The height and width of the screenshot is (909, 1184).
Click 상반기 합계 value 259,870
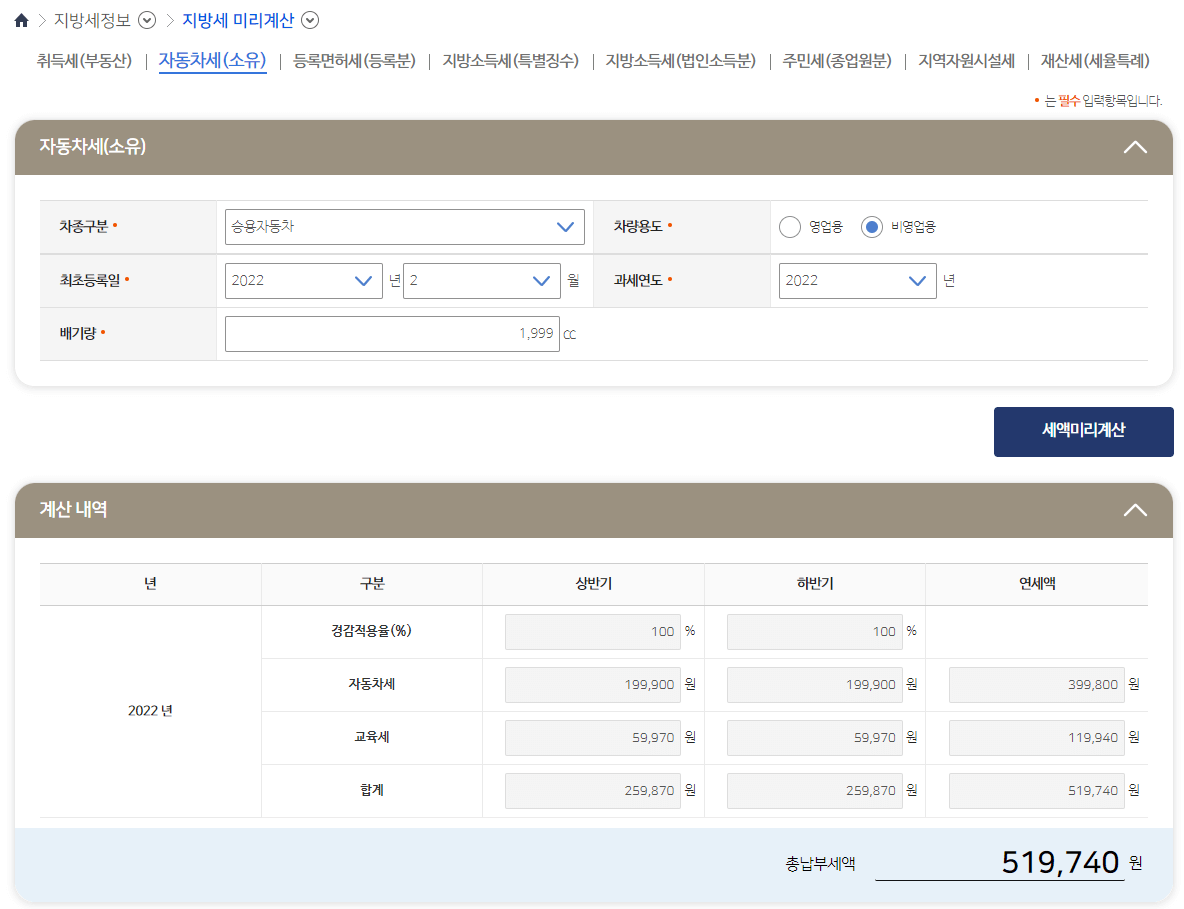(x=593, y=790)
